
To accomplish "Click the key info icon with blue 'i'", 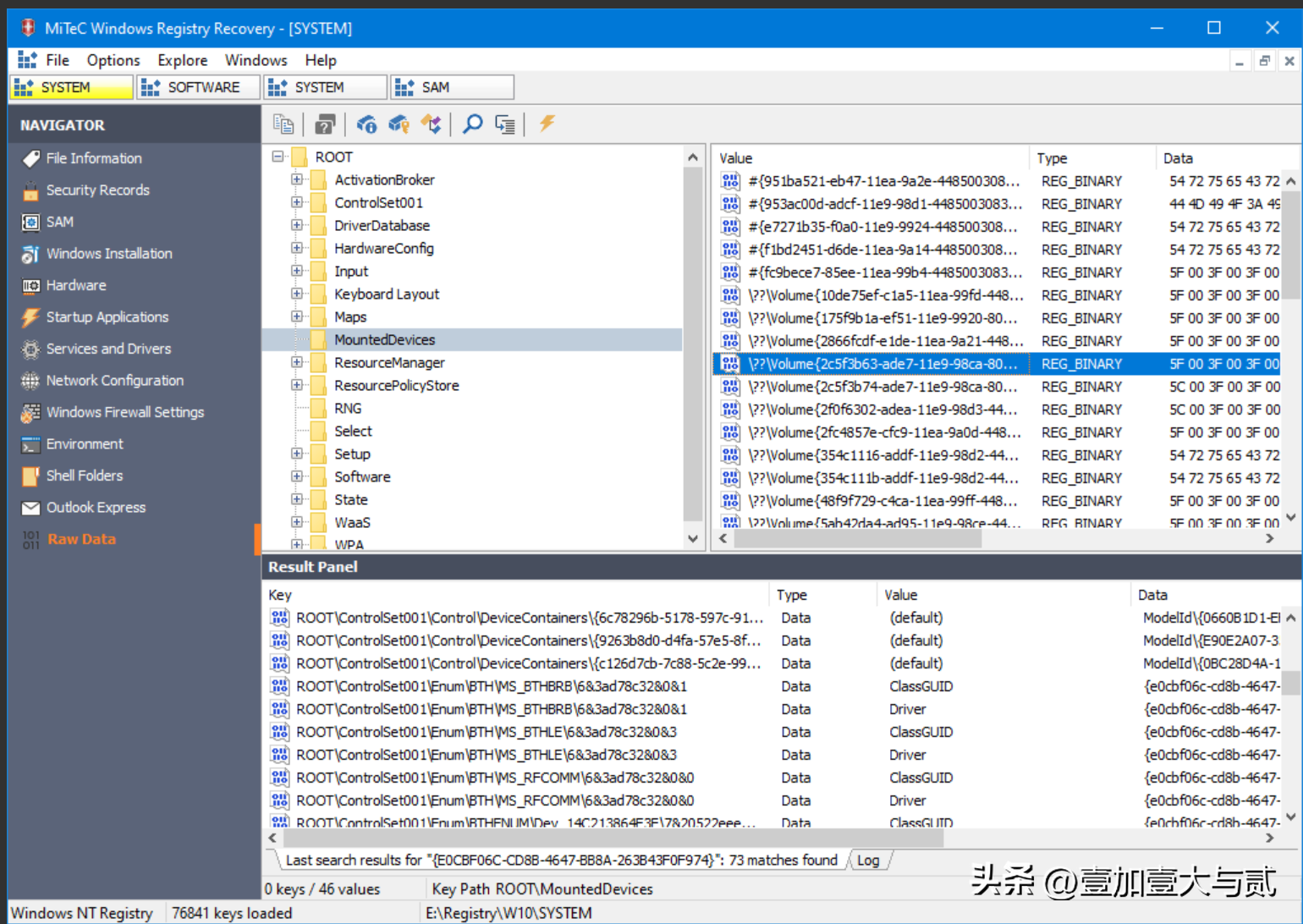I will tap(366, 124).
